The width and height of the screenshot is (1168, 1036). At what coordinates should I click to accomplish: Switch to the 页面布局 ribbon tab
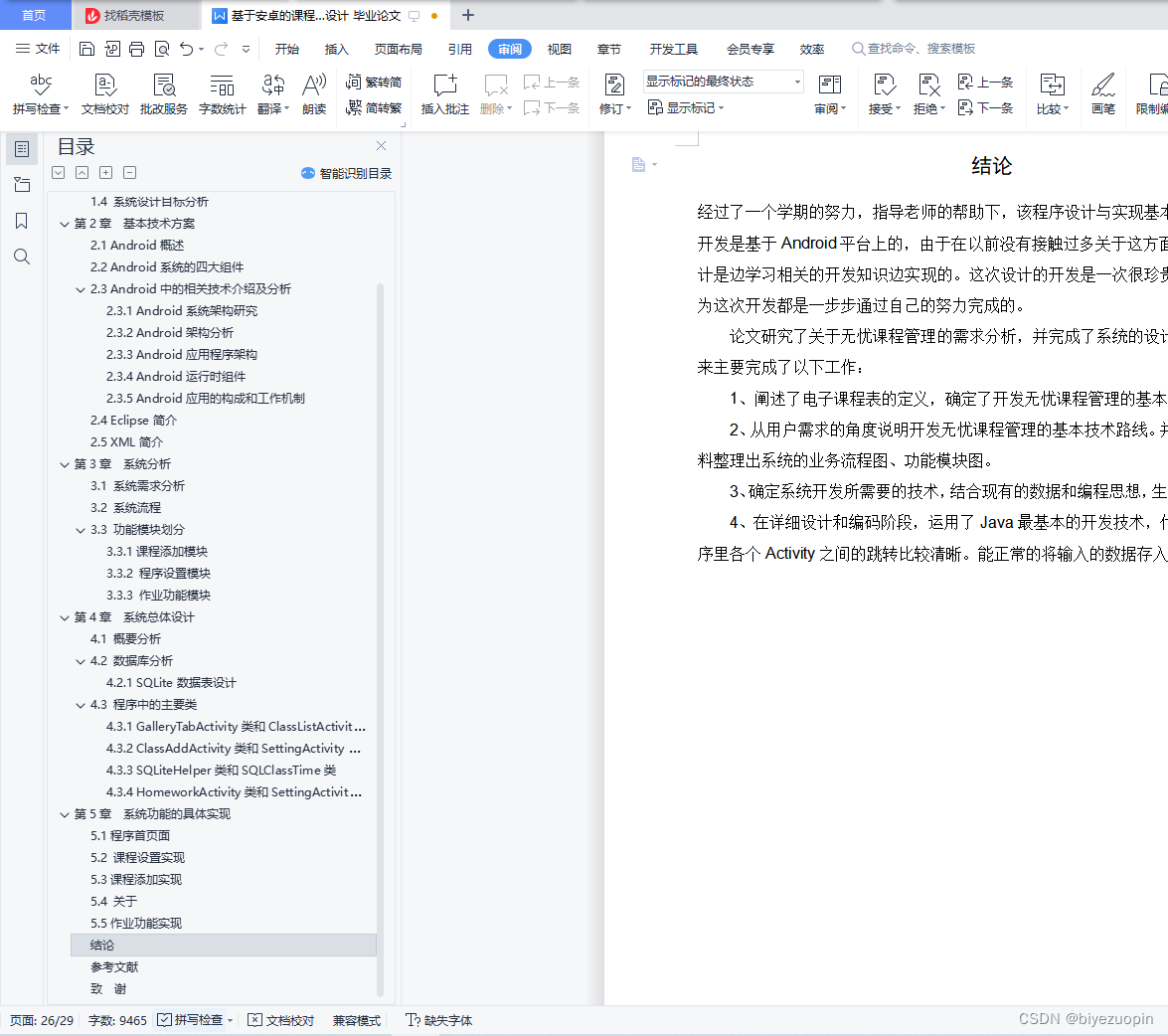click(x=398, y=47)
